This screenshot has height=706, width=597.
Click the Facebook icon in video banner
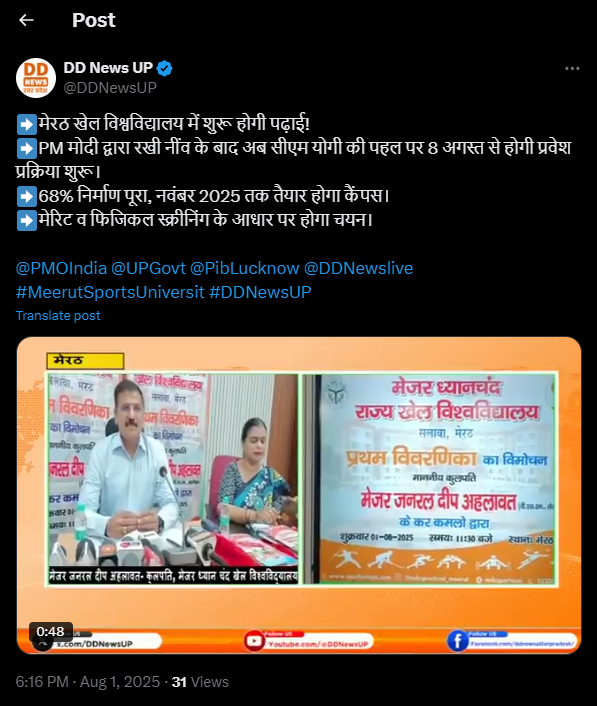[457, 641]
